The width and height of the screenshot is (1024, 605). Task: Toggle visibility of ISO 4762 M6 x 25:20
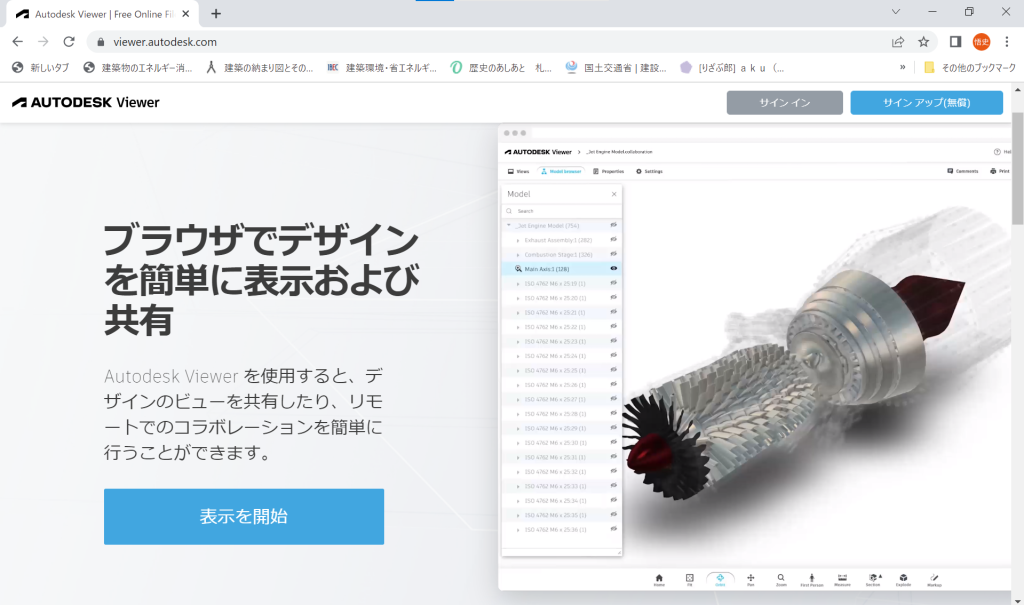[x=614, y=297]
